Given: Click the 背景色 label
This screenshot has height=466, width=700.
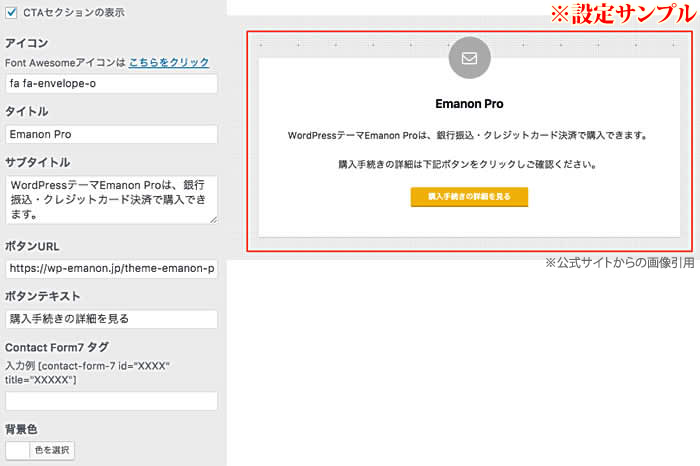Looking at the screenshot, I should click(21, 429).
